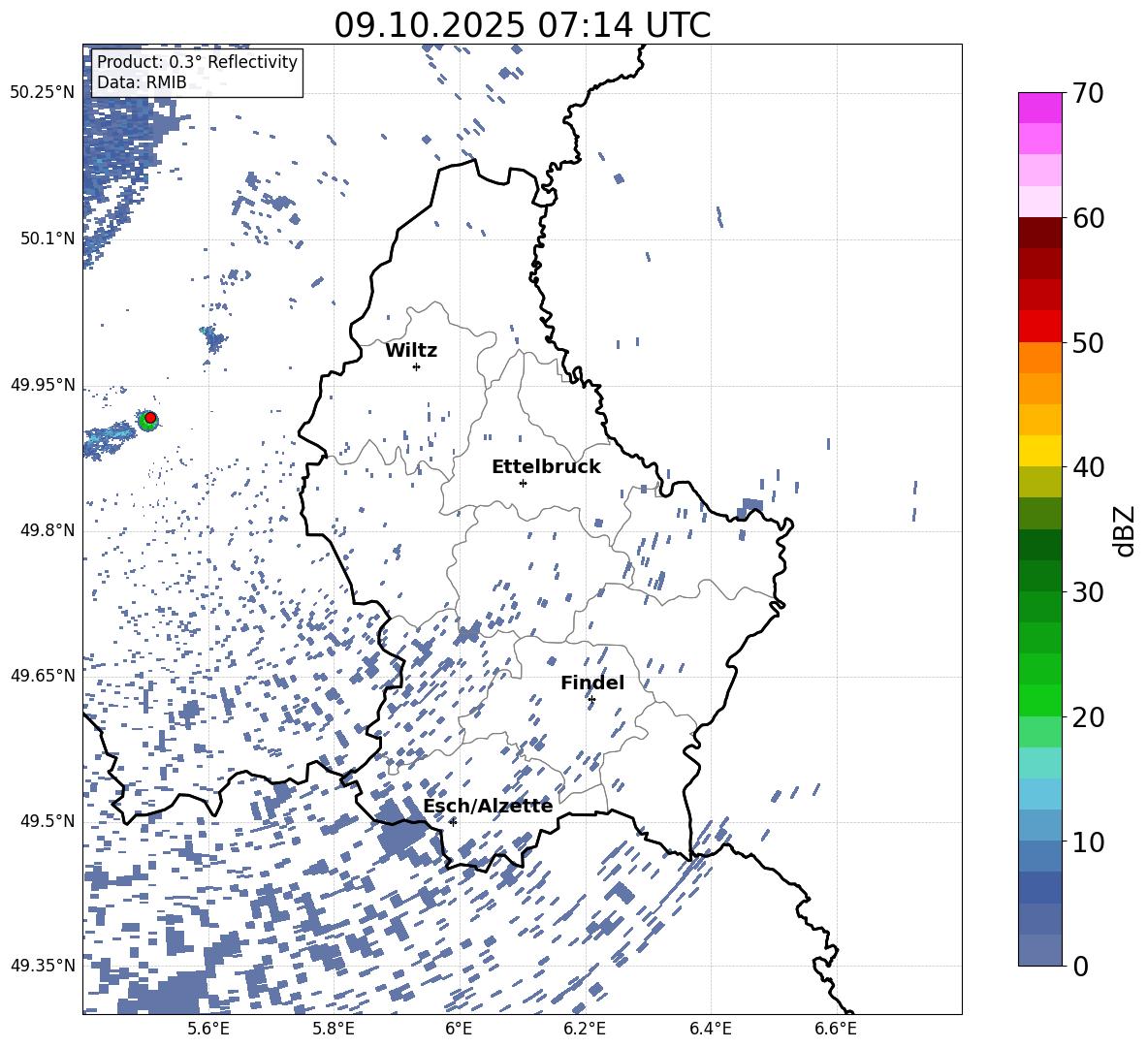Pick the yellow swatch just above 40
This screenshot has width=1148, height=1048.
click(x=1039, y=451)
